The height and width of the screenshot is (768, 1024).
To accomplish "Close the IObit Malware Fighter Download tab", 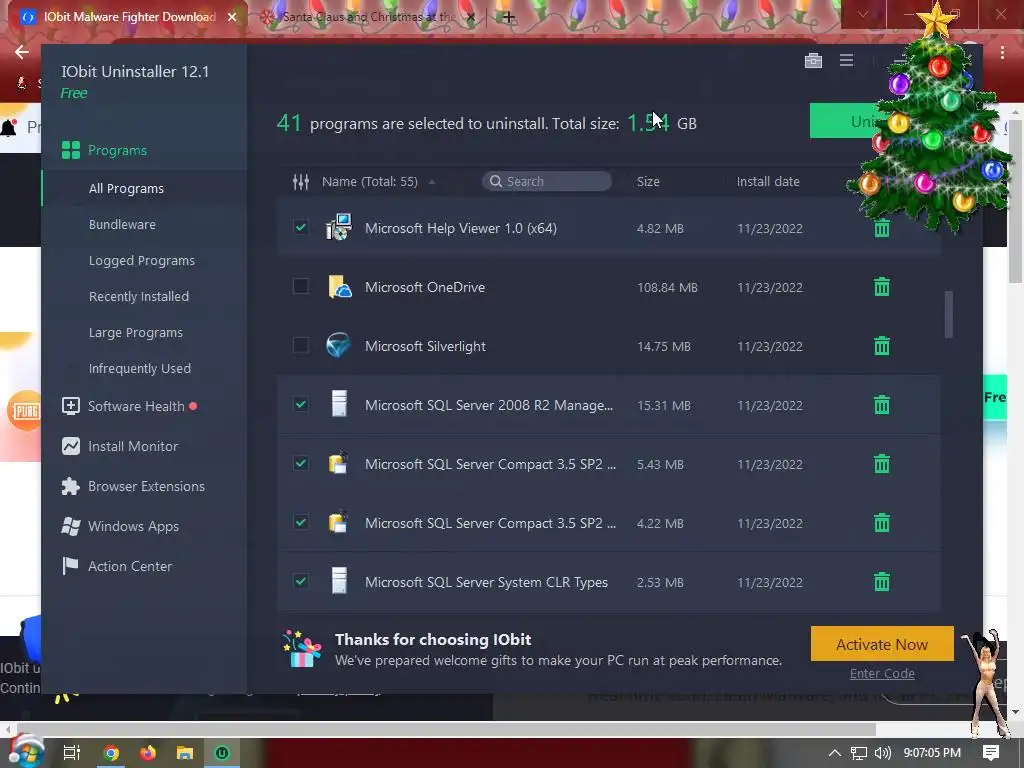I will [x=232, y=17].
